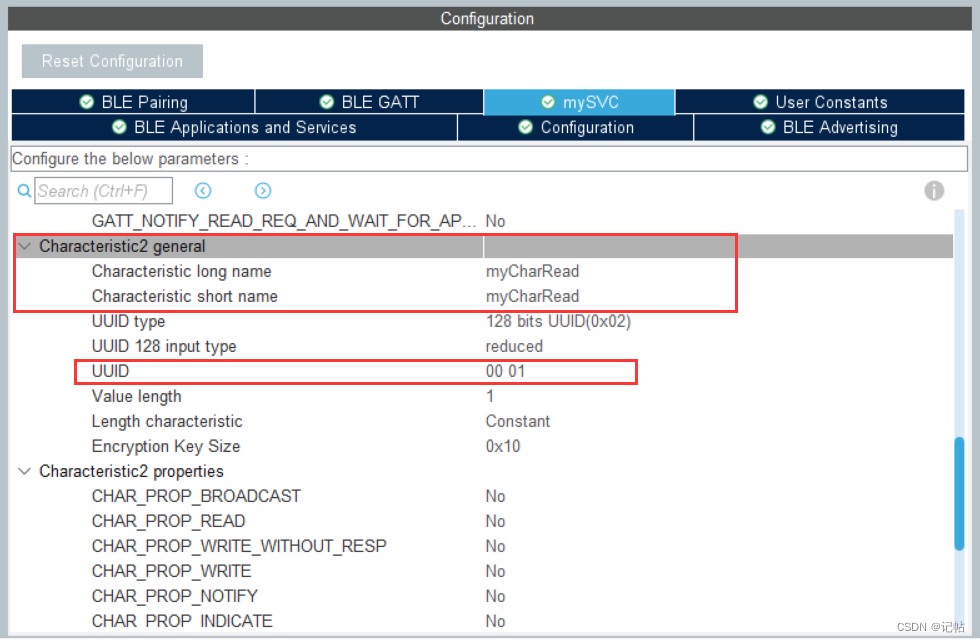Select the Characteristic long name row label

coord(181,271)
